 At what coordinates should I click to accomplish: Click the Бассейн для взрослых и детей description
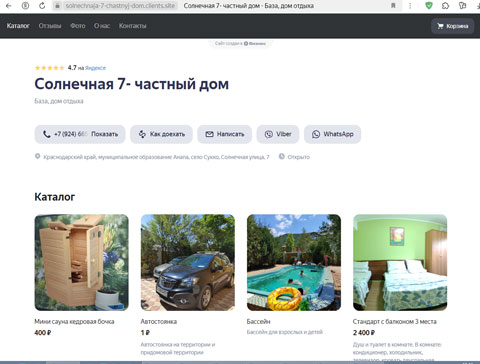285,332
